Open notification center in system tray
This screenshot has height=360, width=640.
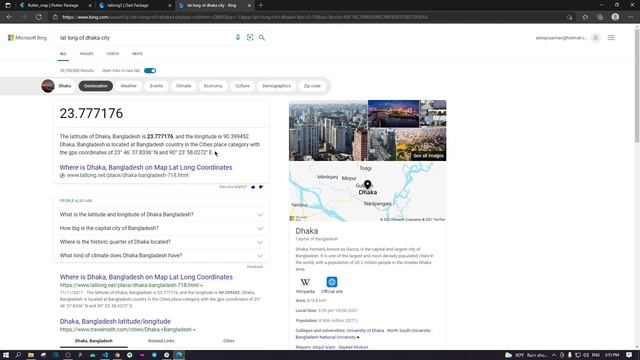[x=629, y=355]
